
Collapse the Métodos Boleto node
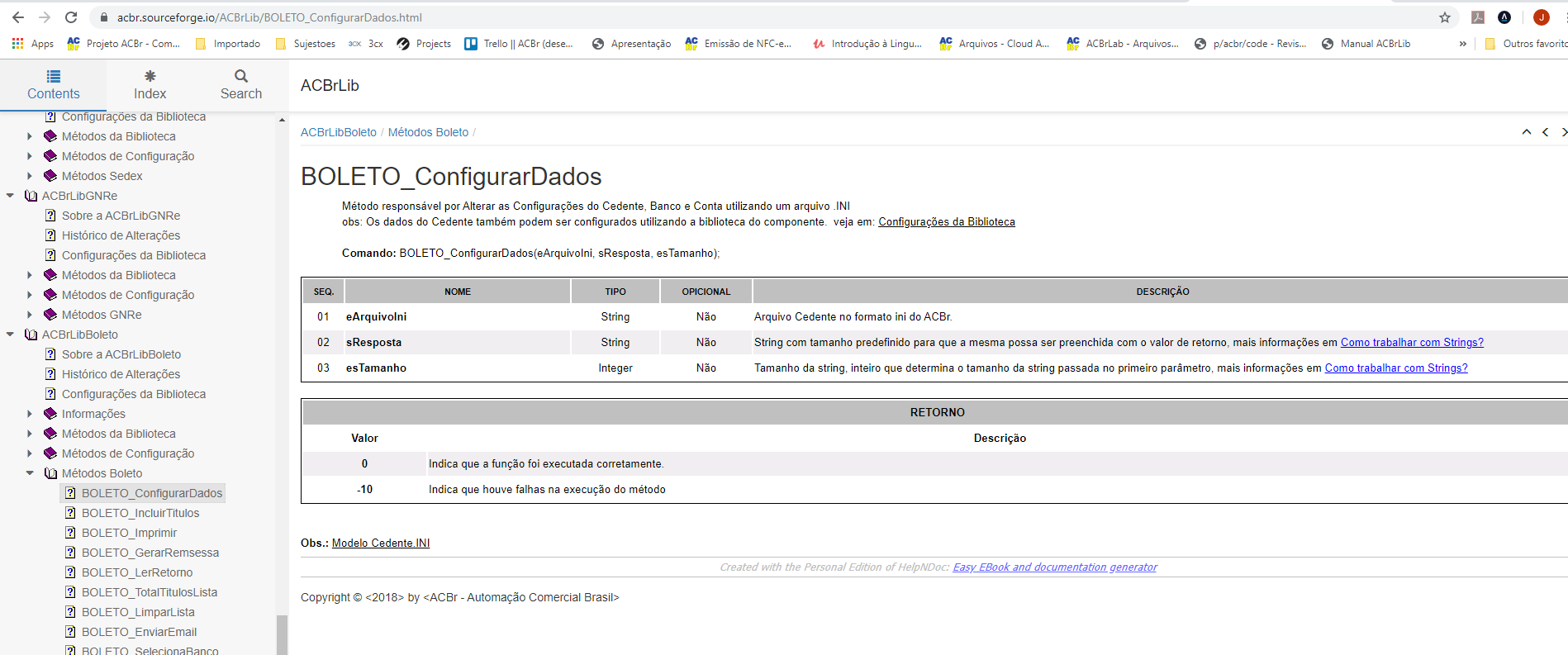pos(30,473)
